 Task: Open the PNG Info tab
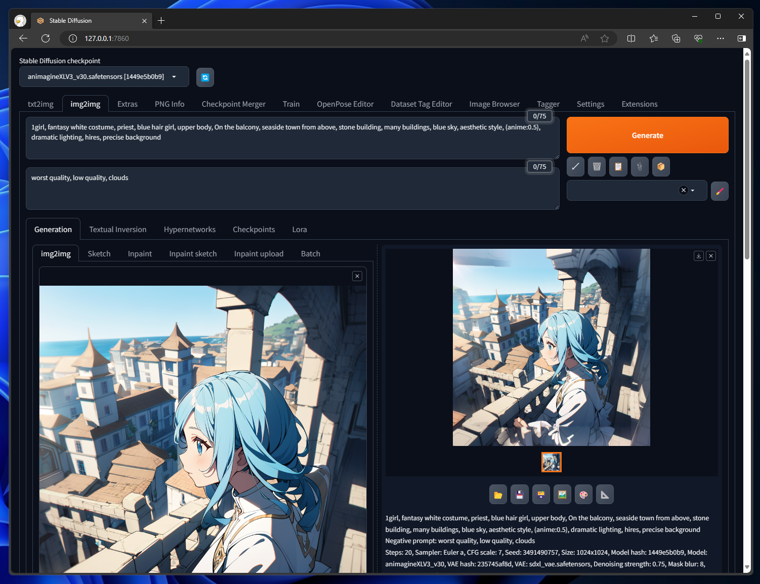[x=170, y=104]
